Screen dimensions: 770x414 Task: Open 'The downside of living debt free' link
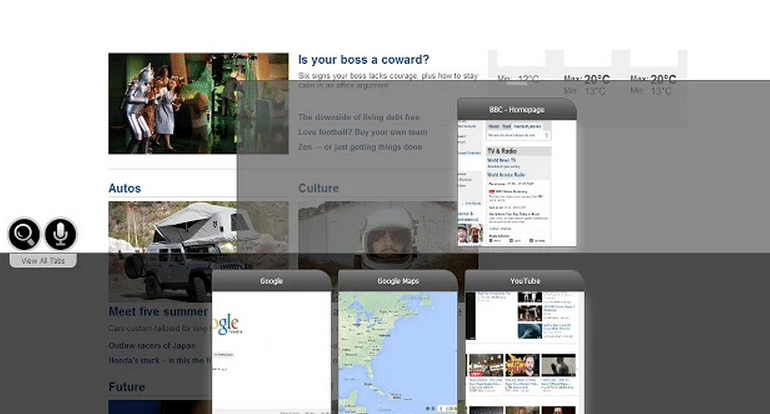click(359, 117)
